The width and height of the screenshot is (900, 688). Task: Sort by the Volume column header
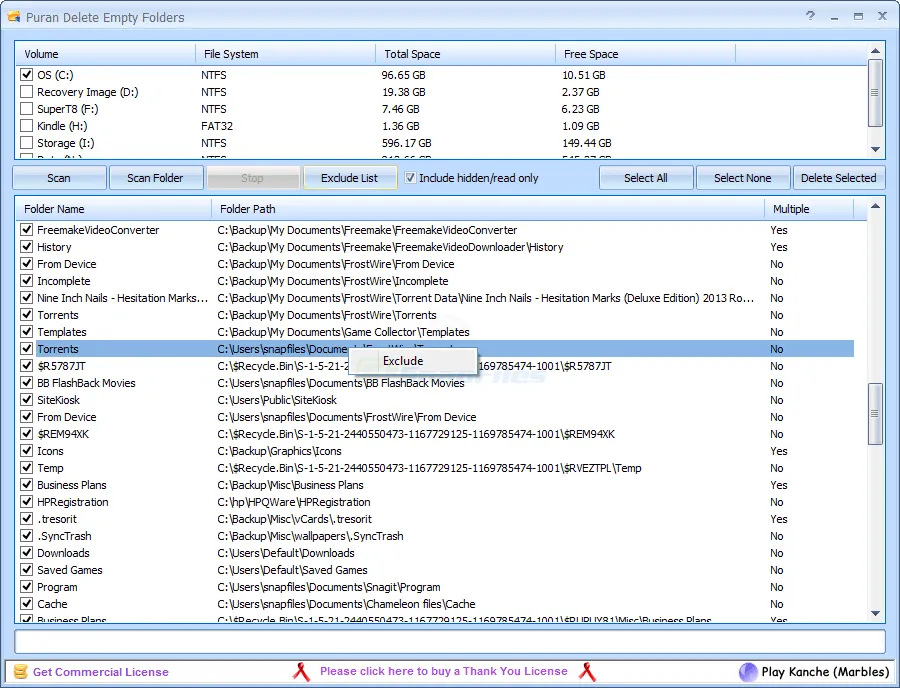coord(105,54)
